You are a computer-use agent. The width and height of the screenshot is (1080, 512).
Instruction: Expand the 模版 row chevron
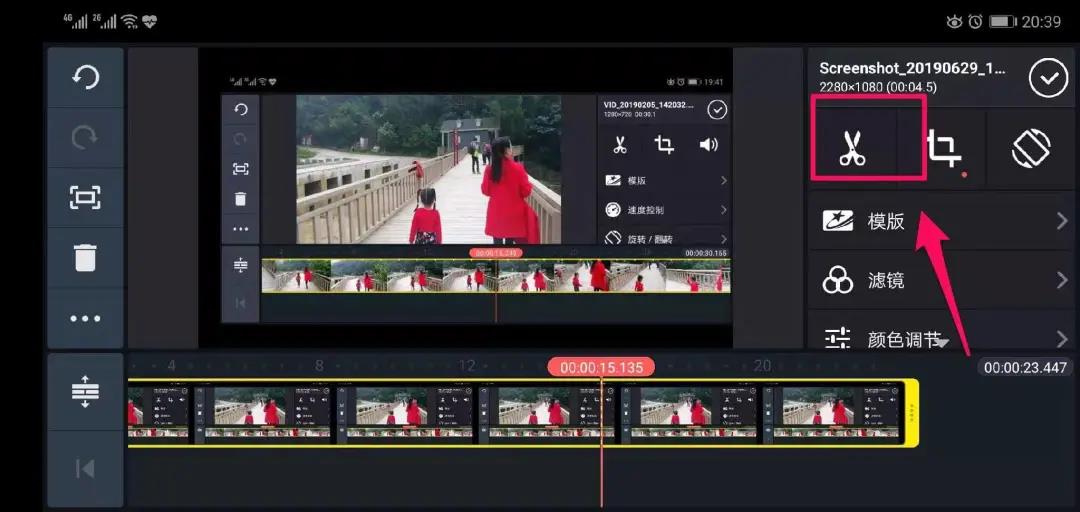[1061, 221]
